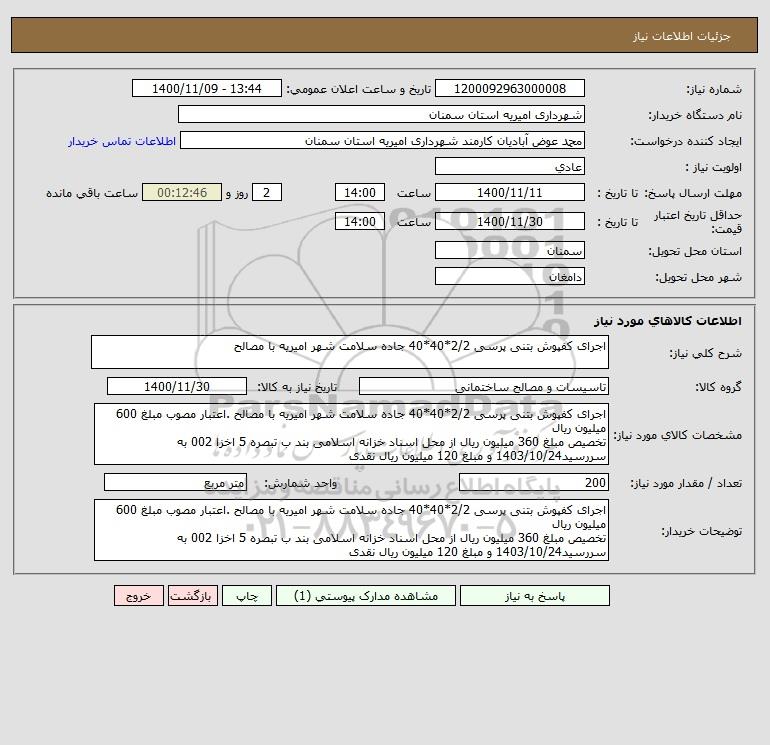
Task: Click the اطلاعات کالاهای مورد نیاز section heading
Action: tap(668, 321)
